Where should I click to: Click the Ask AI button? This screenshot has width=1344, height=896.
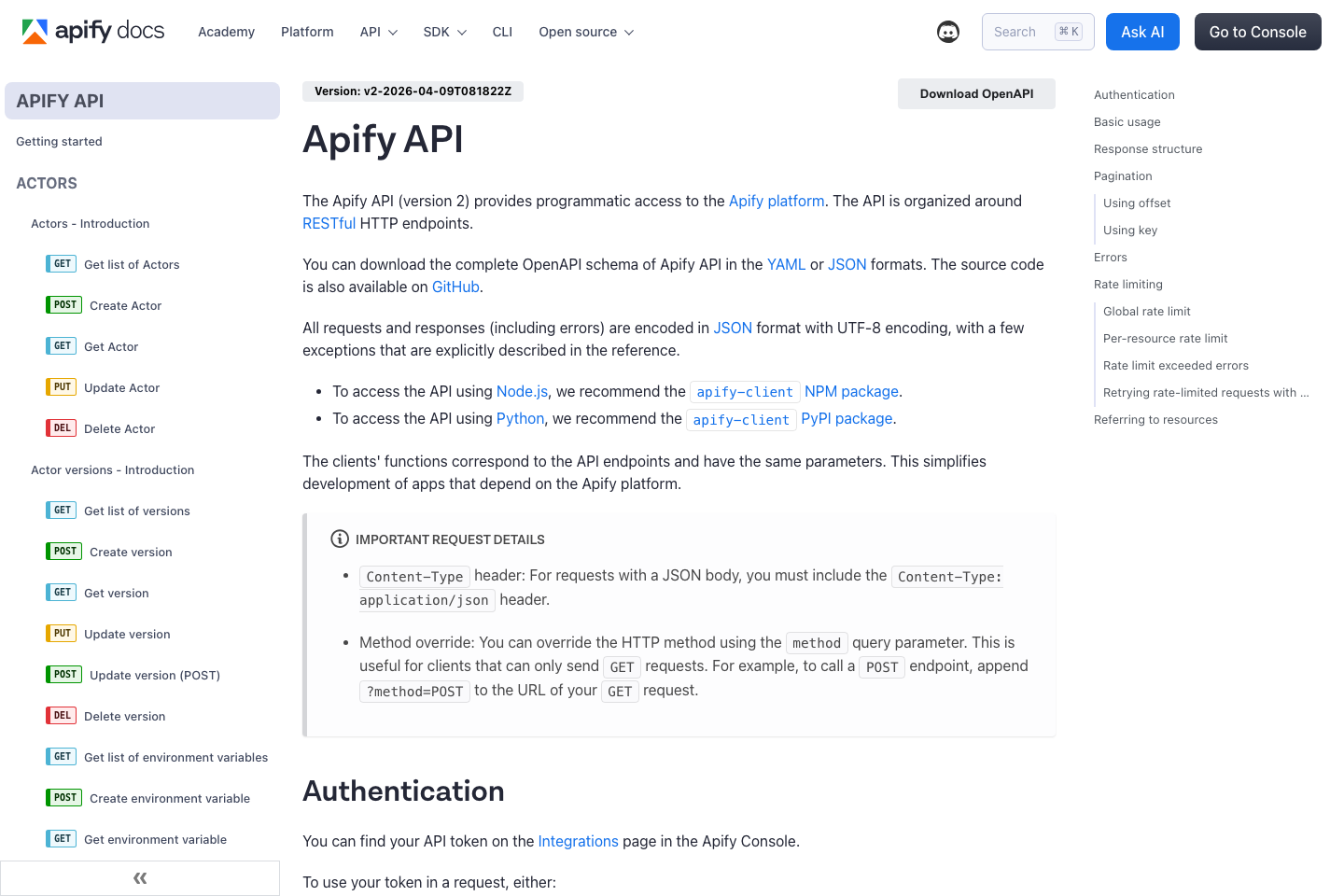click(1142, 31)
